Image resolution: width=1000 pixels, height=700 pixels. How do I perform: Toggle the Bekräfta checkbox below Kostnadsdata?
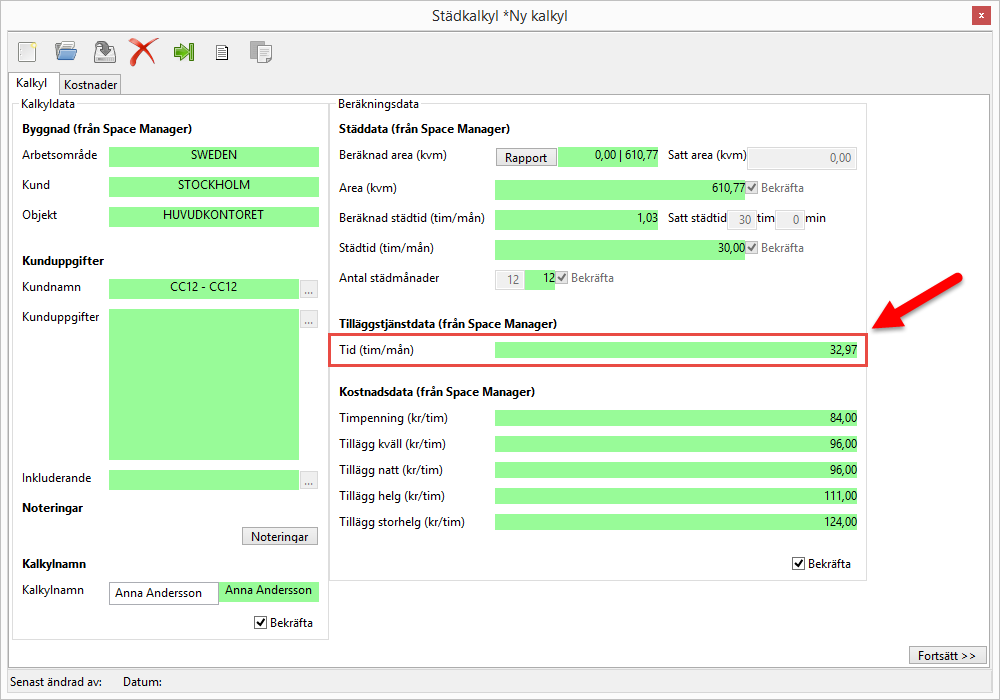coord(798,564)
